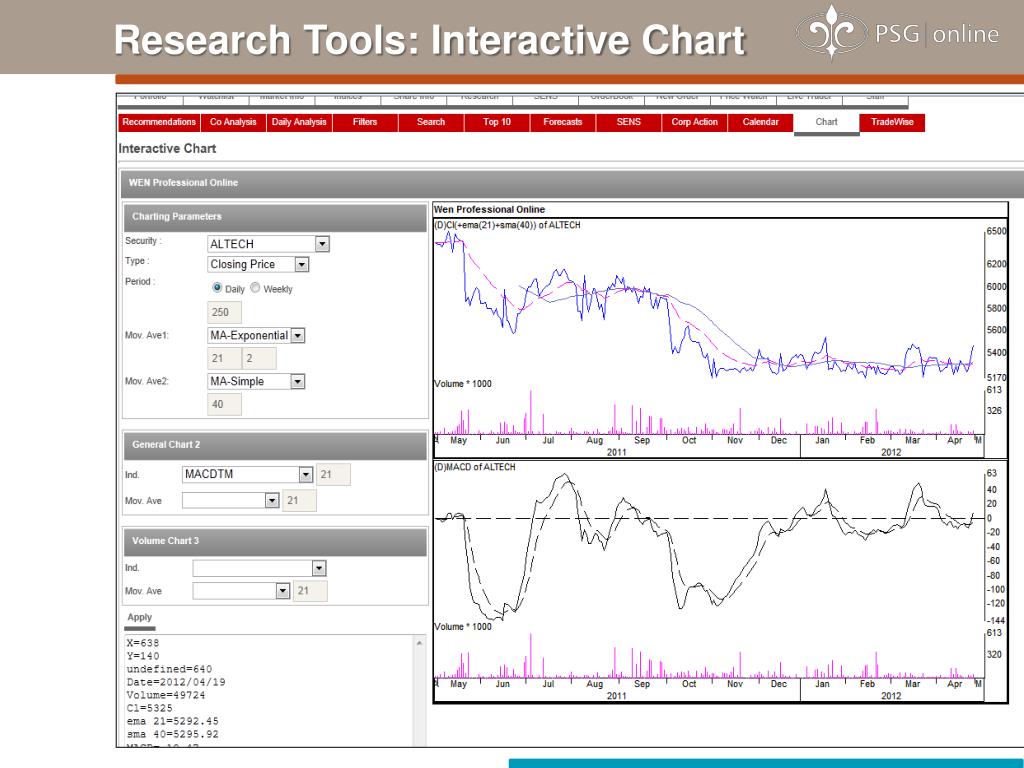Open the red SENS tab
The image size is (1024, 768).
(x=629, y=122)
